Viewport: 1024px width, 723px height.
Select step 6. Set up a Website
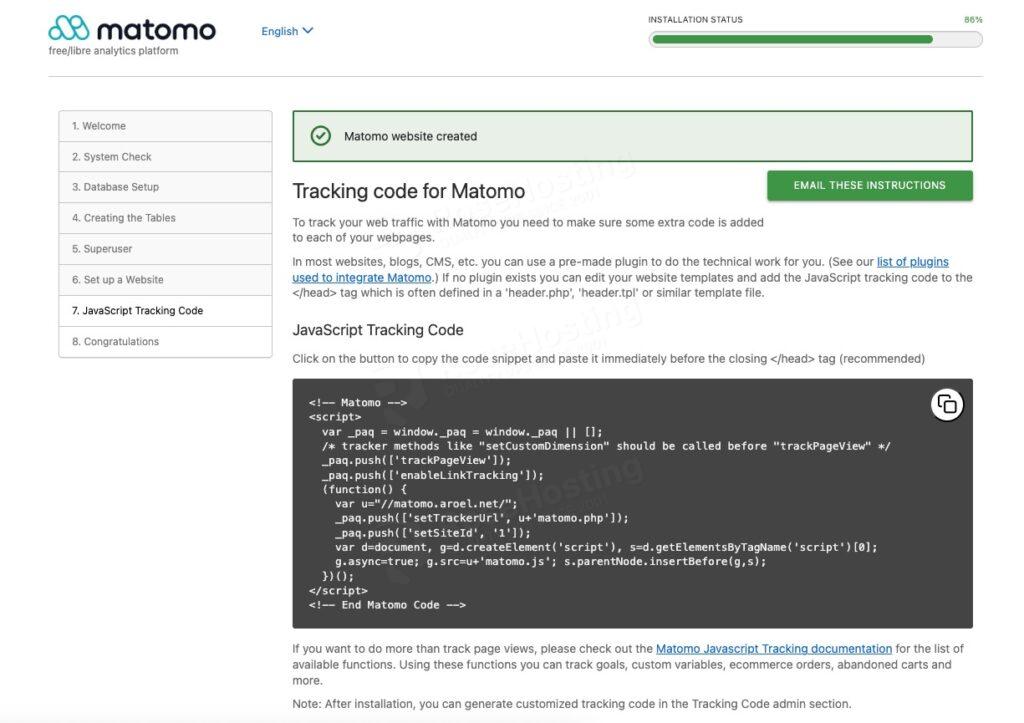[x=165, y=280]
